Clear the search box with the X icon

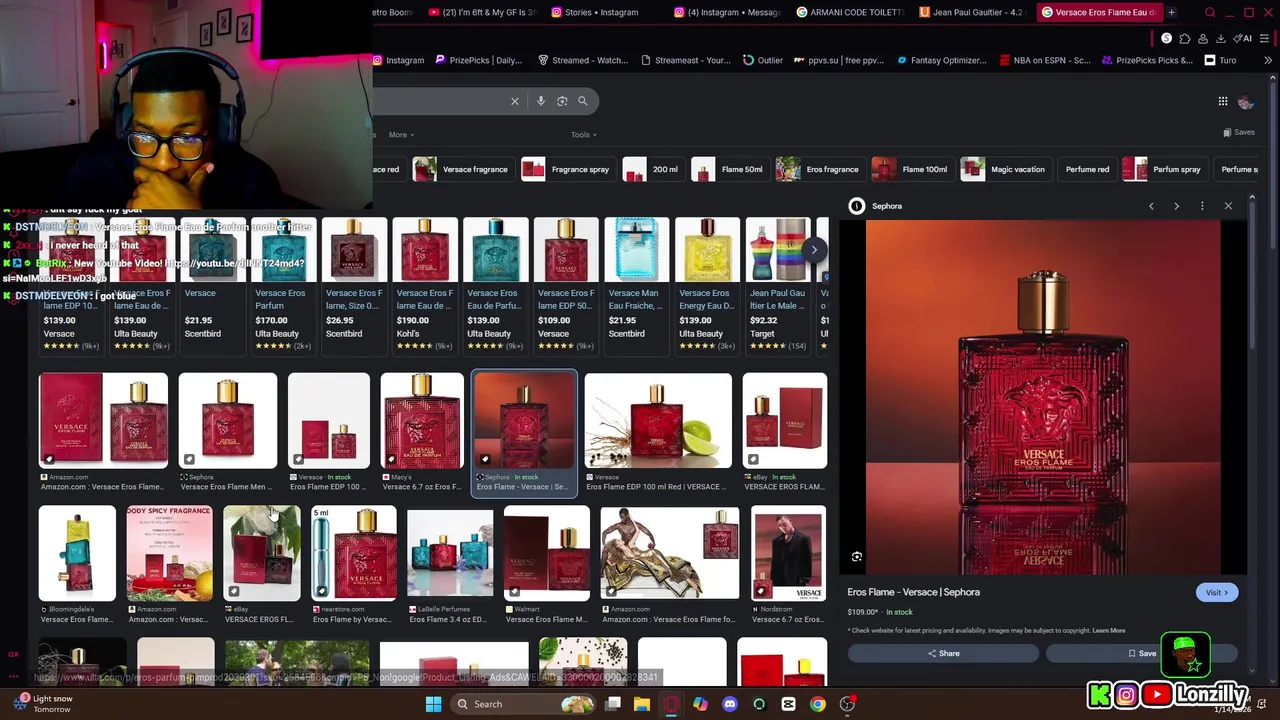(515, 101)
